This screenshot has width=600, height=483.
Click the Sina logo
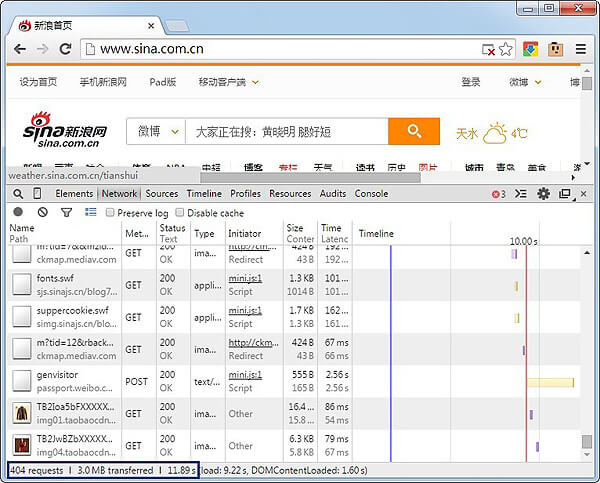coord(65,130)
